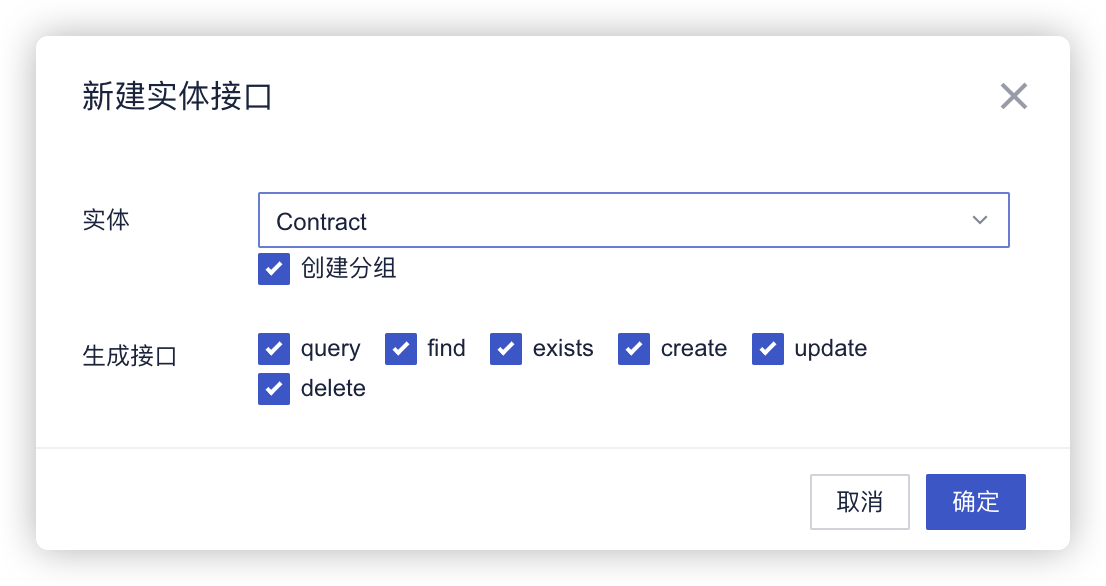Toggle the query checkbox box
The height and width of the screenshot is (586, 1106).
pos(274,349)
